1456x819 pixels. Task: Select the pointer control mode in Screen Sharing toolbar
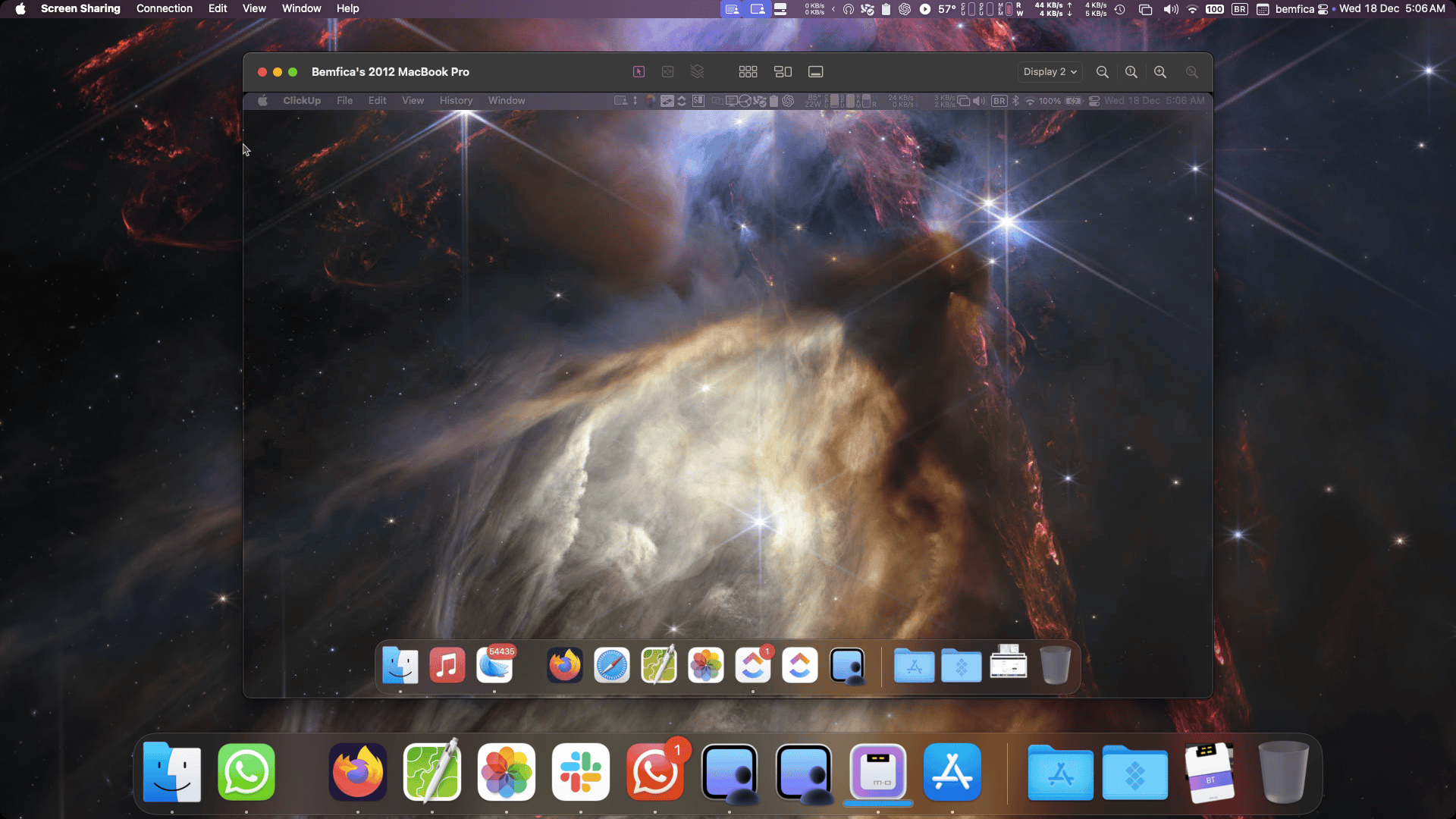tap(639, 71)
